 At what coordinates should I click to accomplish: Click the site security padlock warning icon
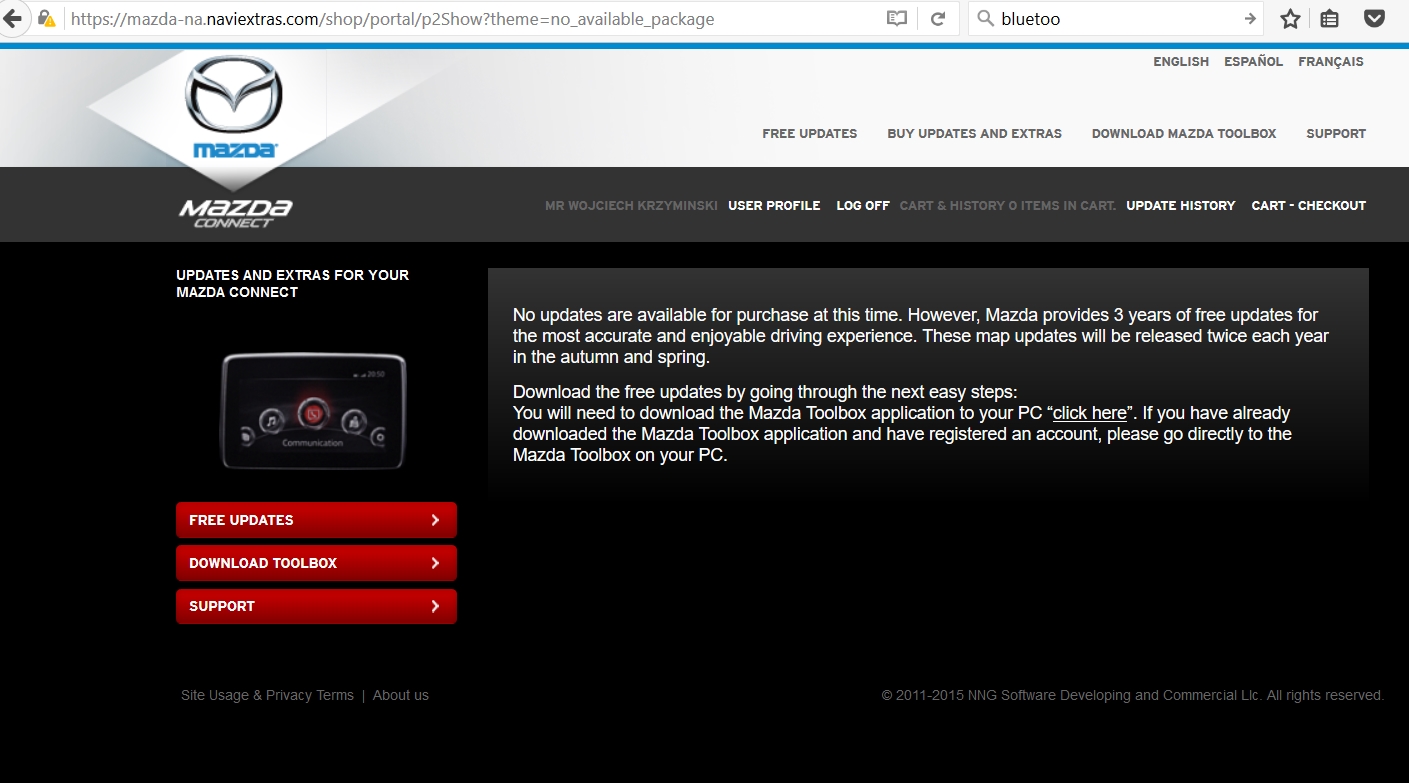pyautogui.click(x=46, y=19)
